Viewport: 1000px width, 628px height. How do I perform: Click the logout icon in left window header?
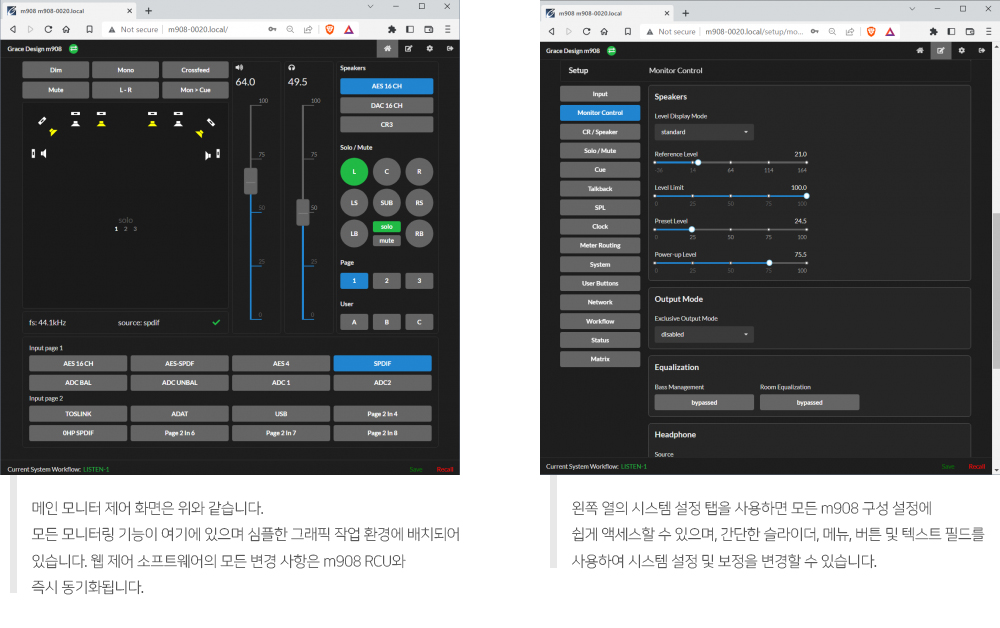[x=450, y=48]
